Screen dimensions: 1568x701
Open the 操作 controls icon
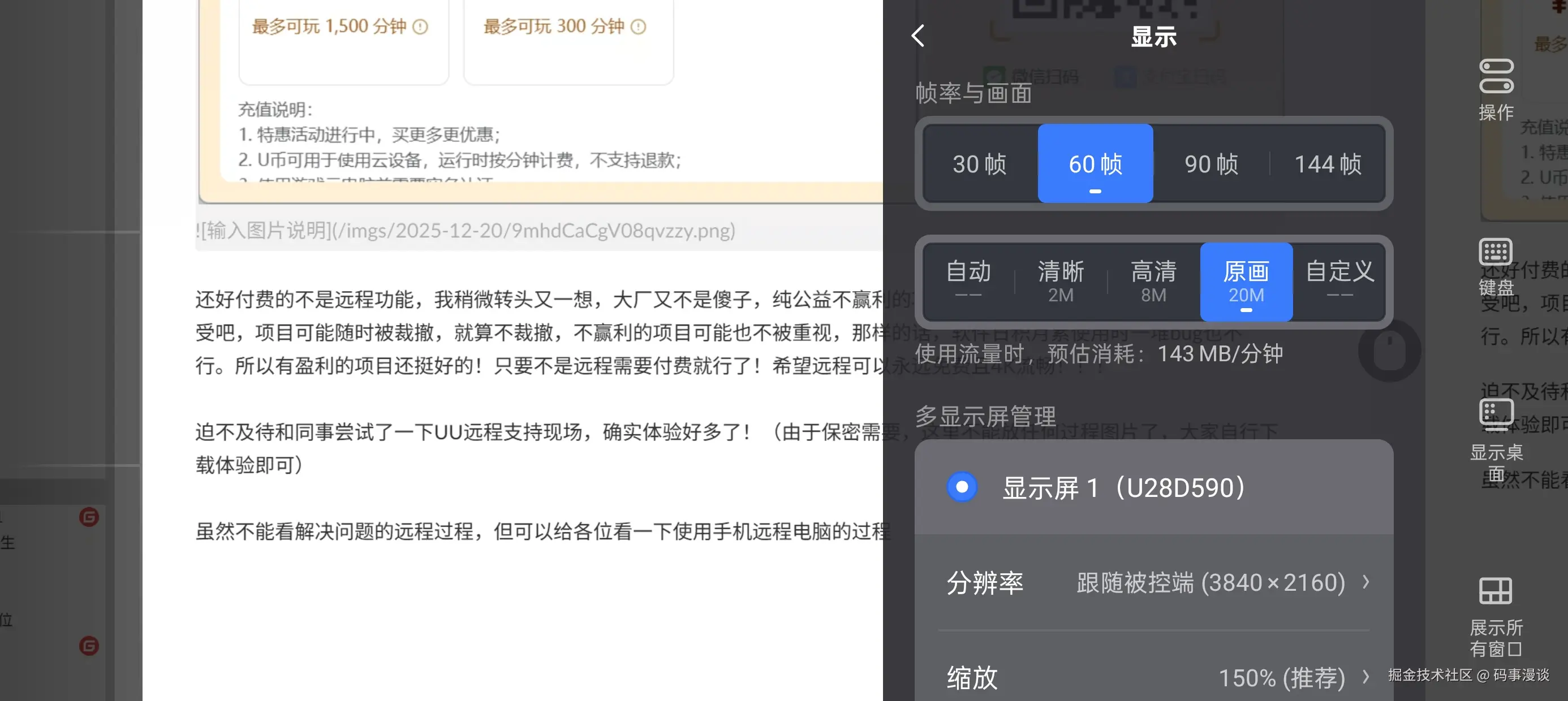coord(1496,77)
